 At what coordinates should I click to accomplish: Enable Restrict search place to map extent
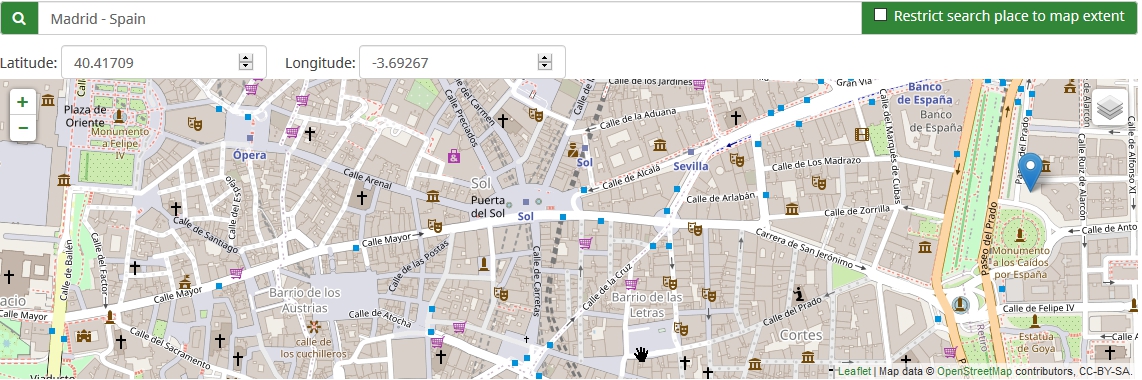click(881, 15)
